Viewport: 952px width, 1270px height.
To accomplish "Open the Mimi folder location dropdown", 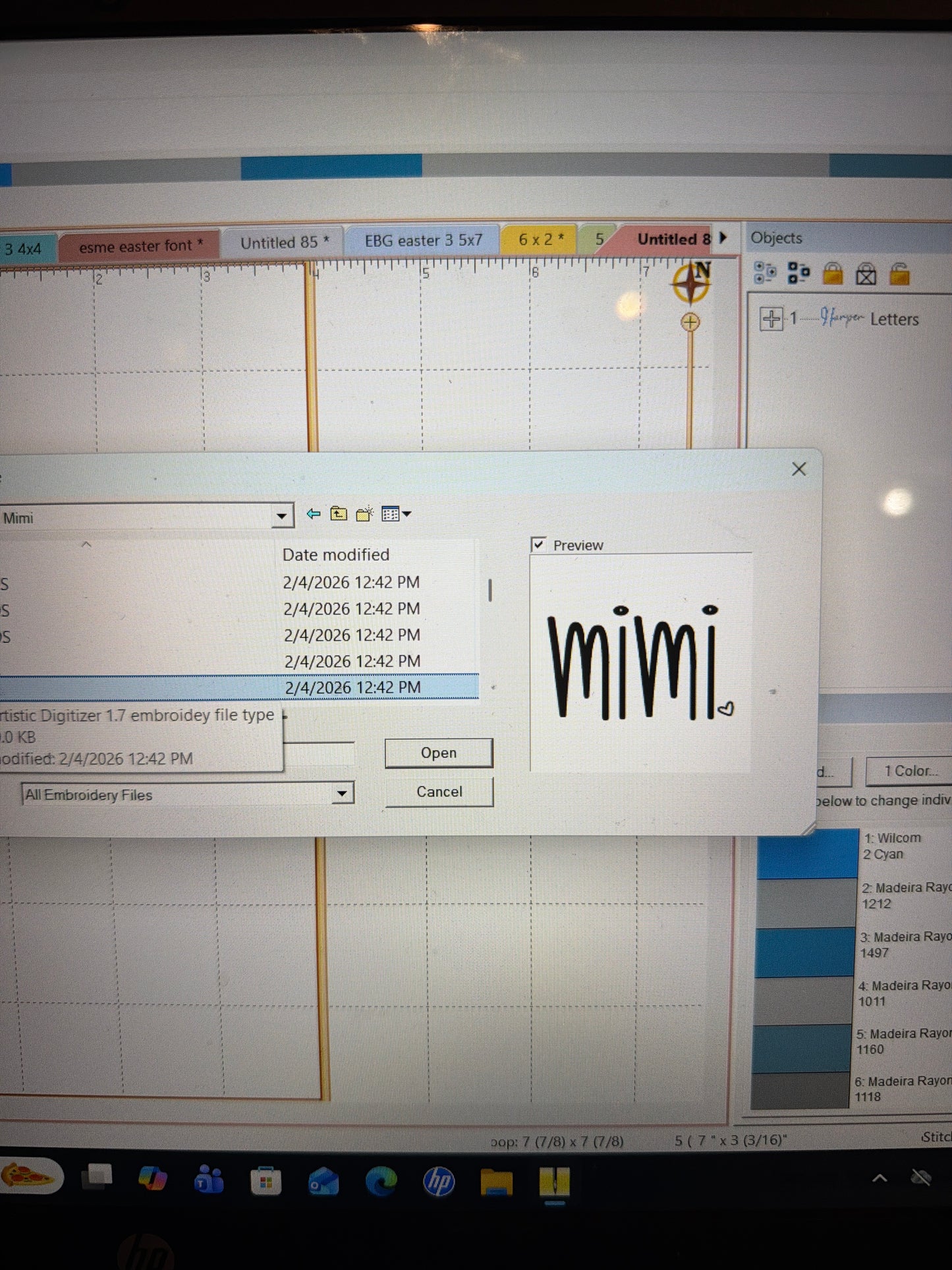I will 282,516.
